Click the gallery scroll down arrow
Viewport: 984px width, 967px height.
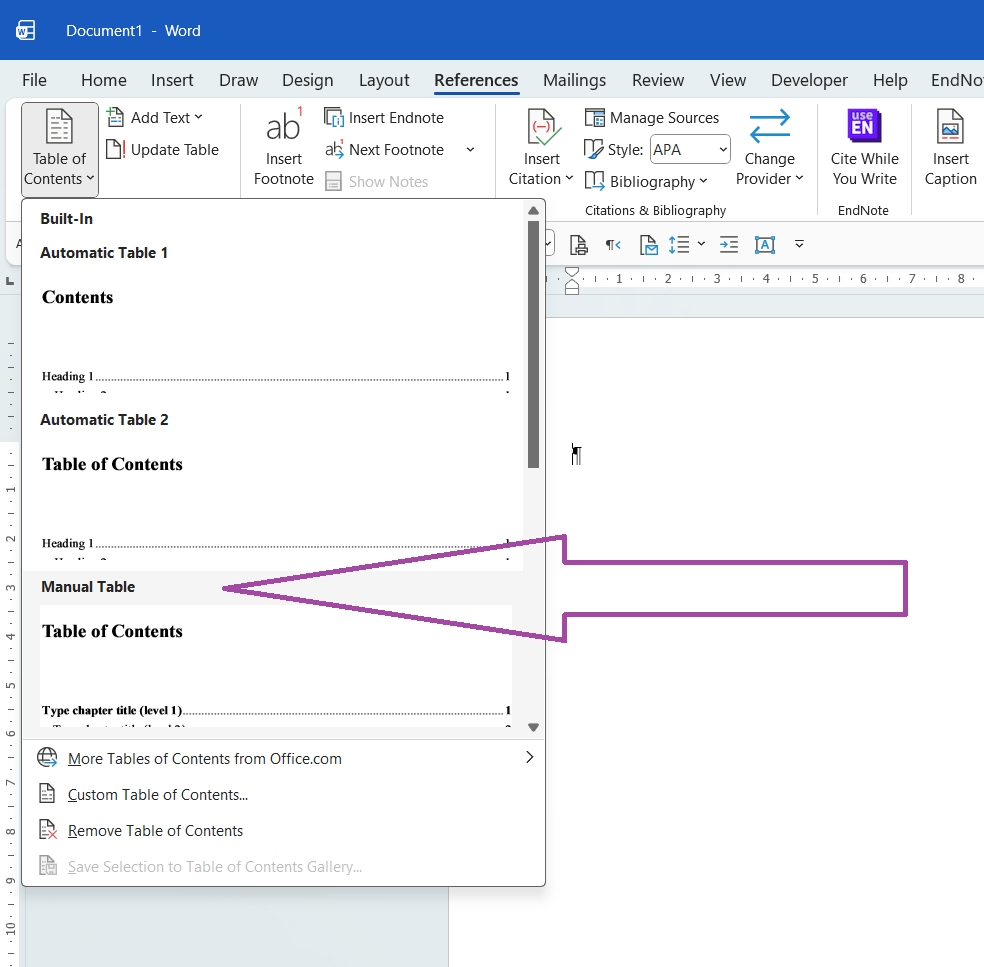533,727
